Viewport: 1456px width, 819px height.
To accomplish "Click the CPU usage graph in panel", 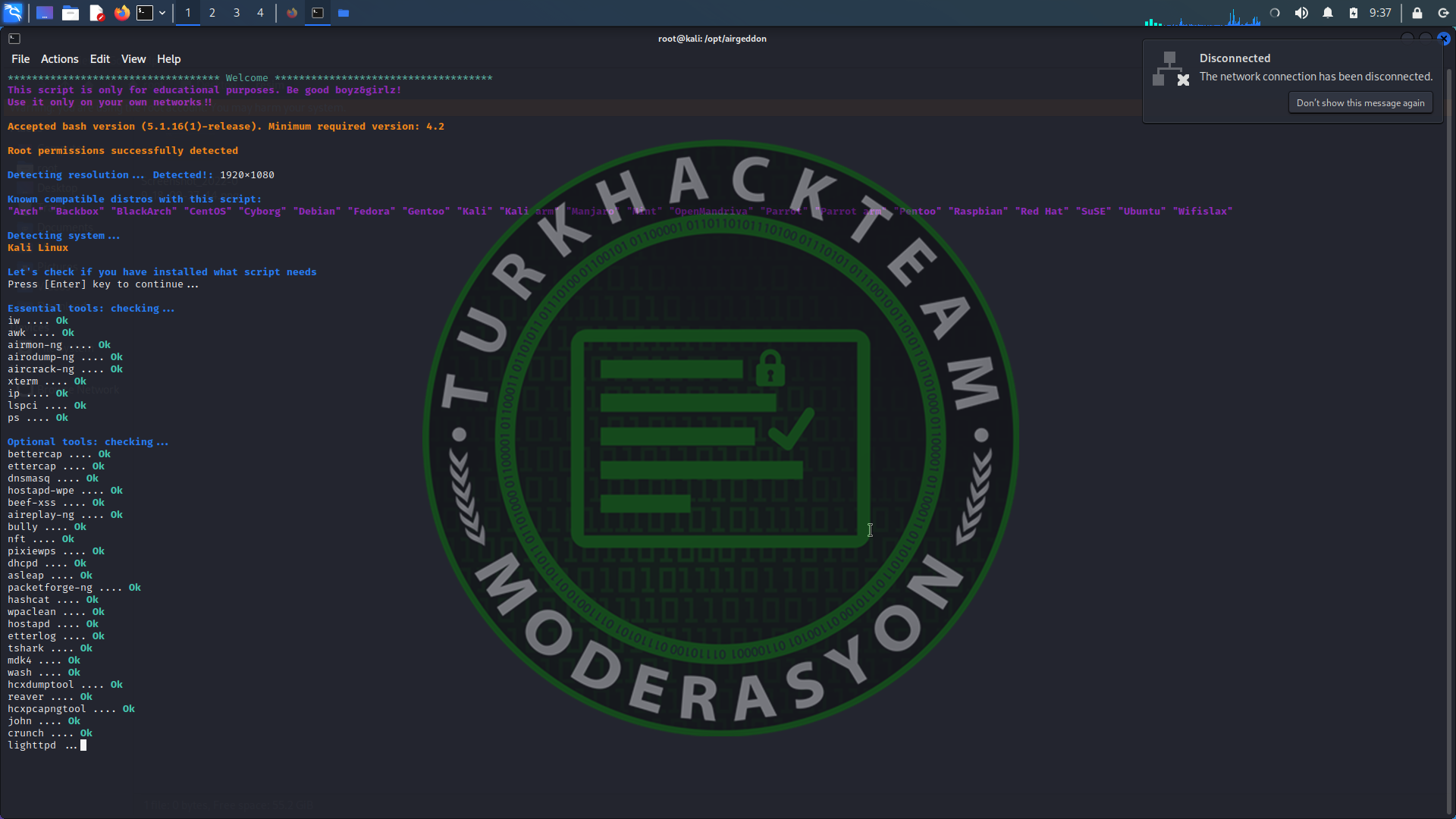I will [1203, 17].
